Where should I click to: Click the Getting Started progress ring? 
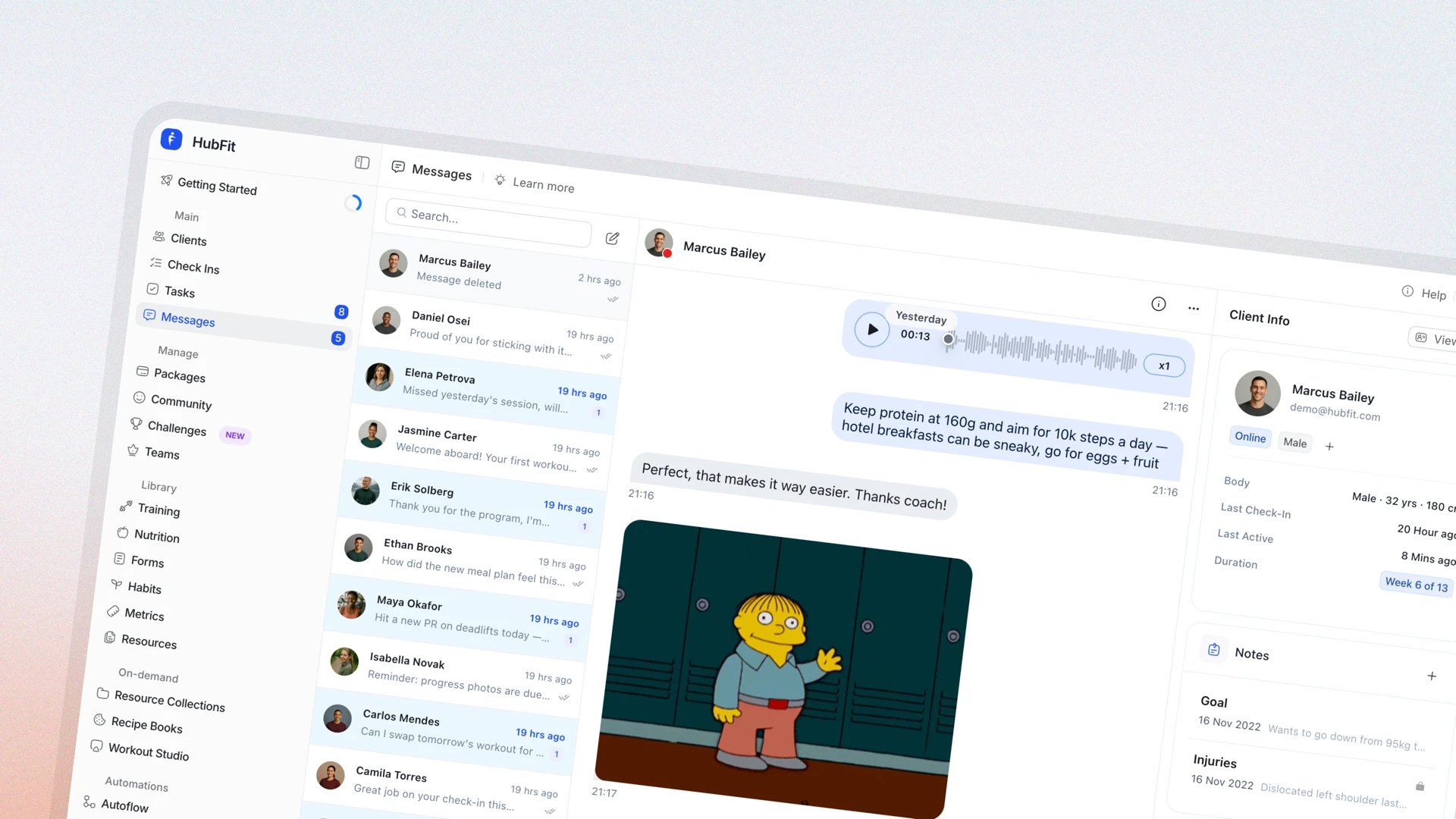[353, 203]
